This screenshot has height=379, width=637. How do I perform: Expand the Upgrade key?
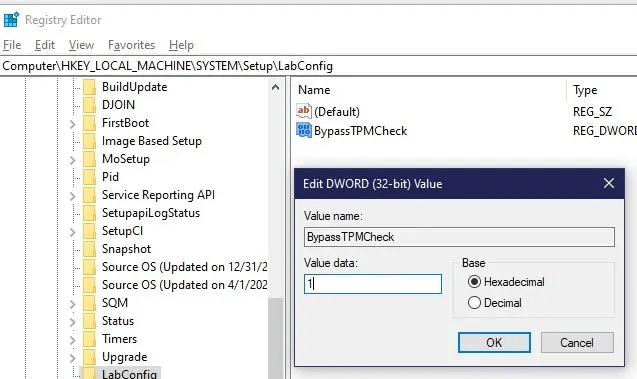pyautogui.click(x=73, y=358)
